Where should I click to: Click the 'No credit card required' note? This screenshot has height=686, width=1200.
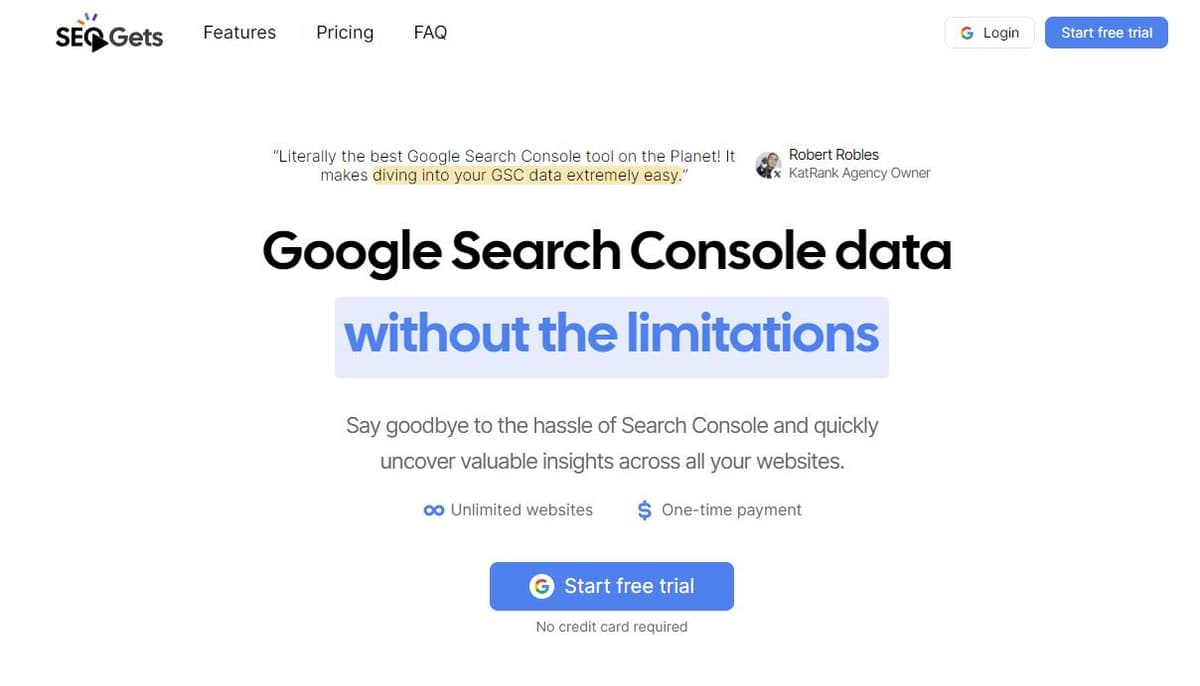[612, 627]
